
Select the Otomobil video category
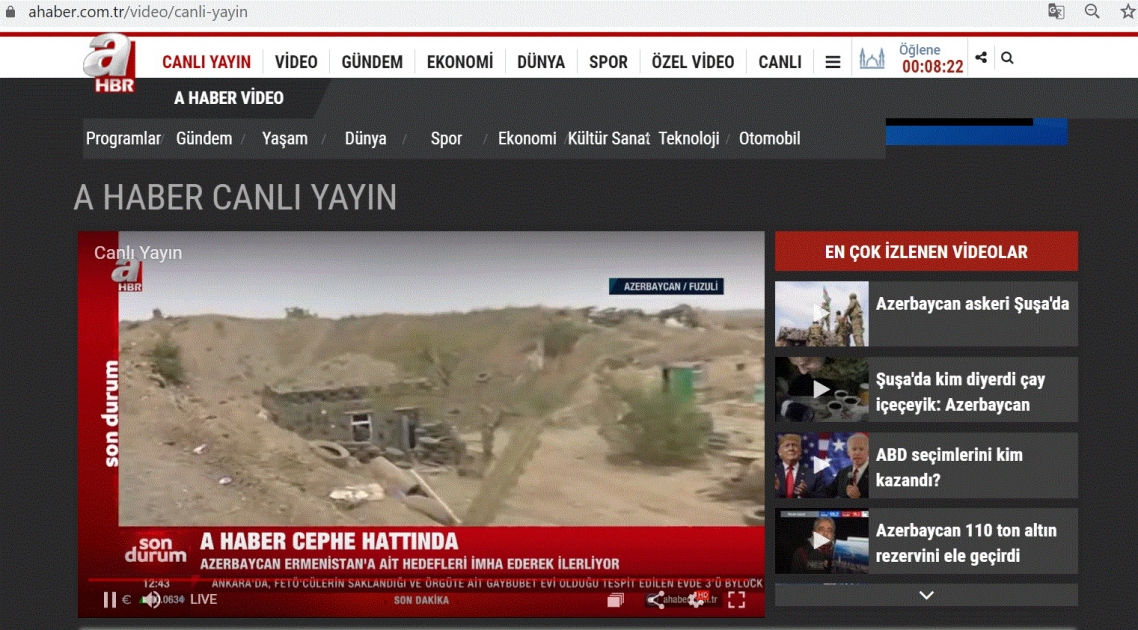(769, 139)
